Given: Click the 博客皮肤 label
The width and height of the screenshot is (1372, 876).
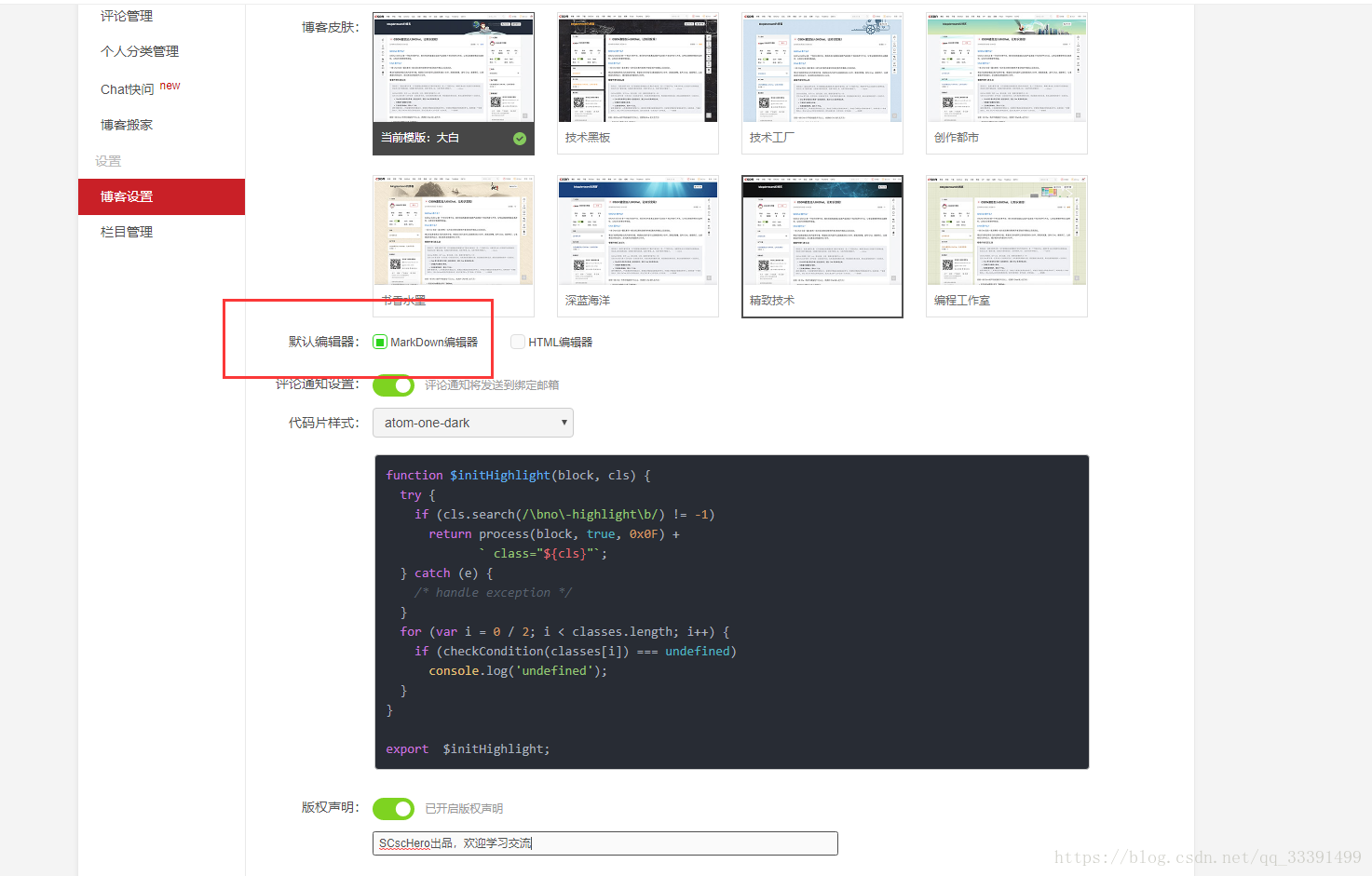Looking at the screenshot, I should pos(330,27).
